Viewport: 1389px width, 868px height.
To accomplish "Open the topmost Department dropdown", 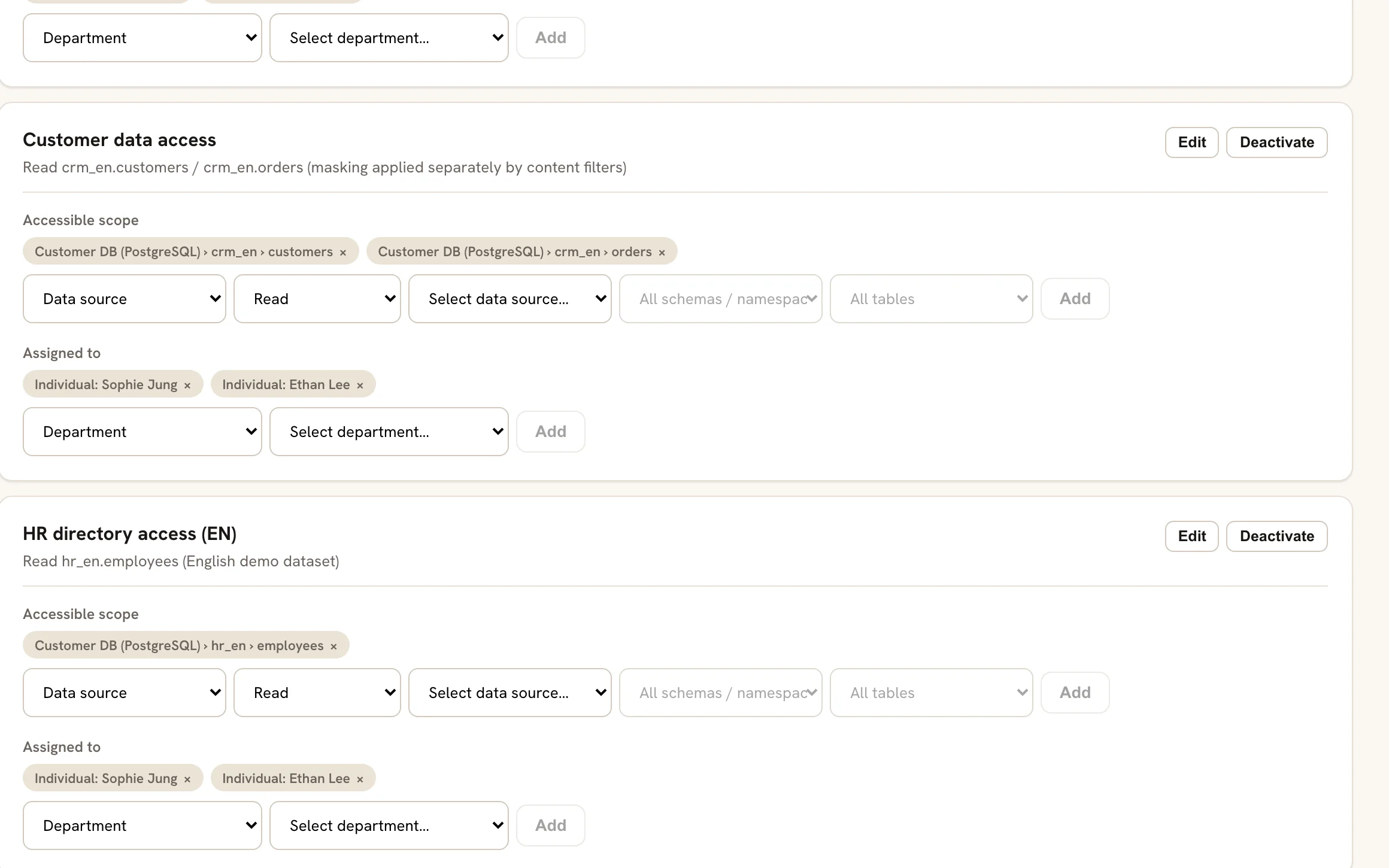I will point(142,38).
